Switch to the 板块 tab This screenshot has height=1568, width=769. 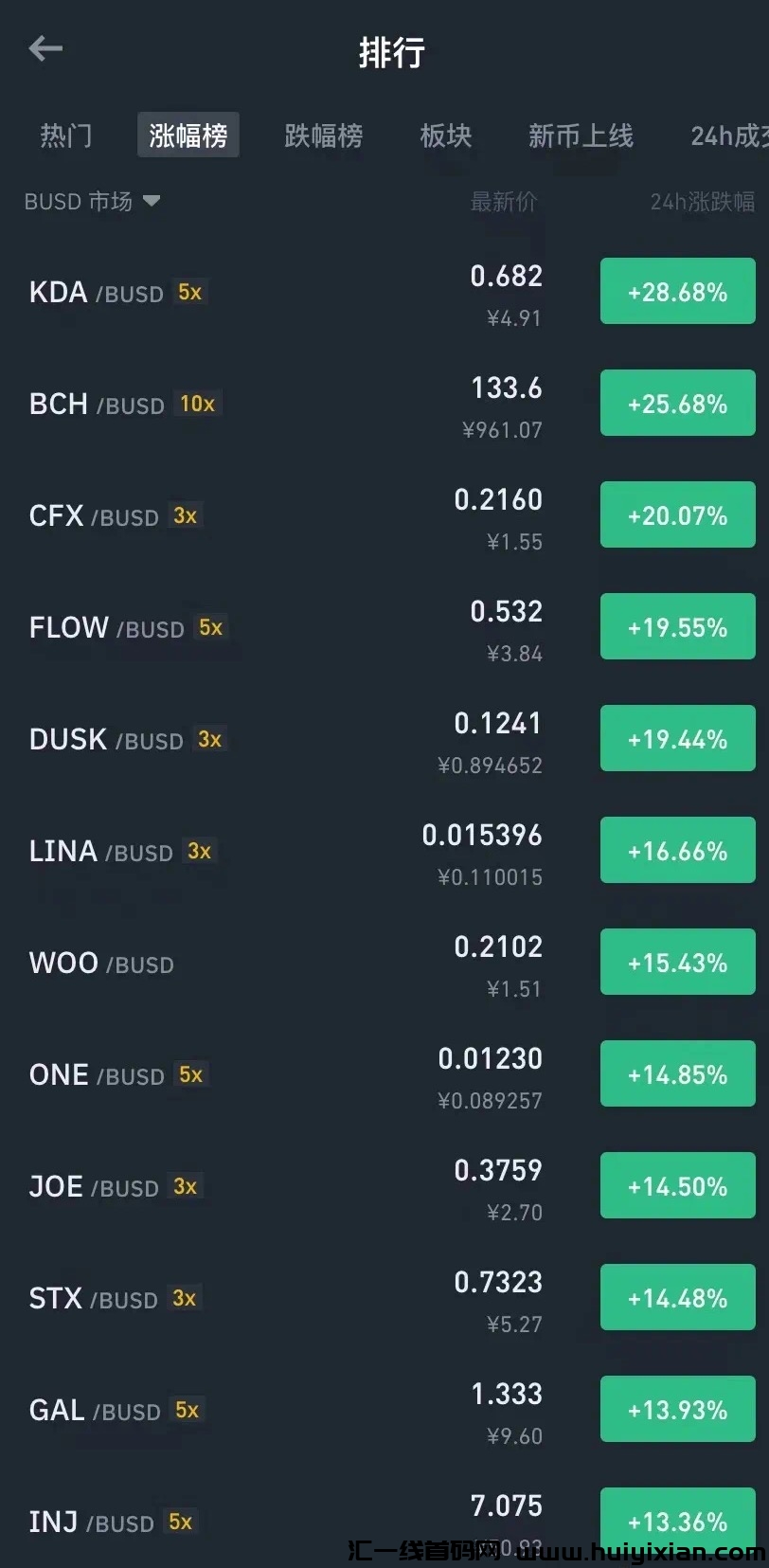(445, 135)
